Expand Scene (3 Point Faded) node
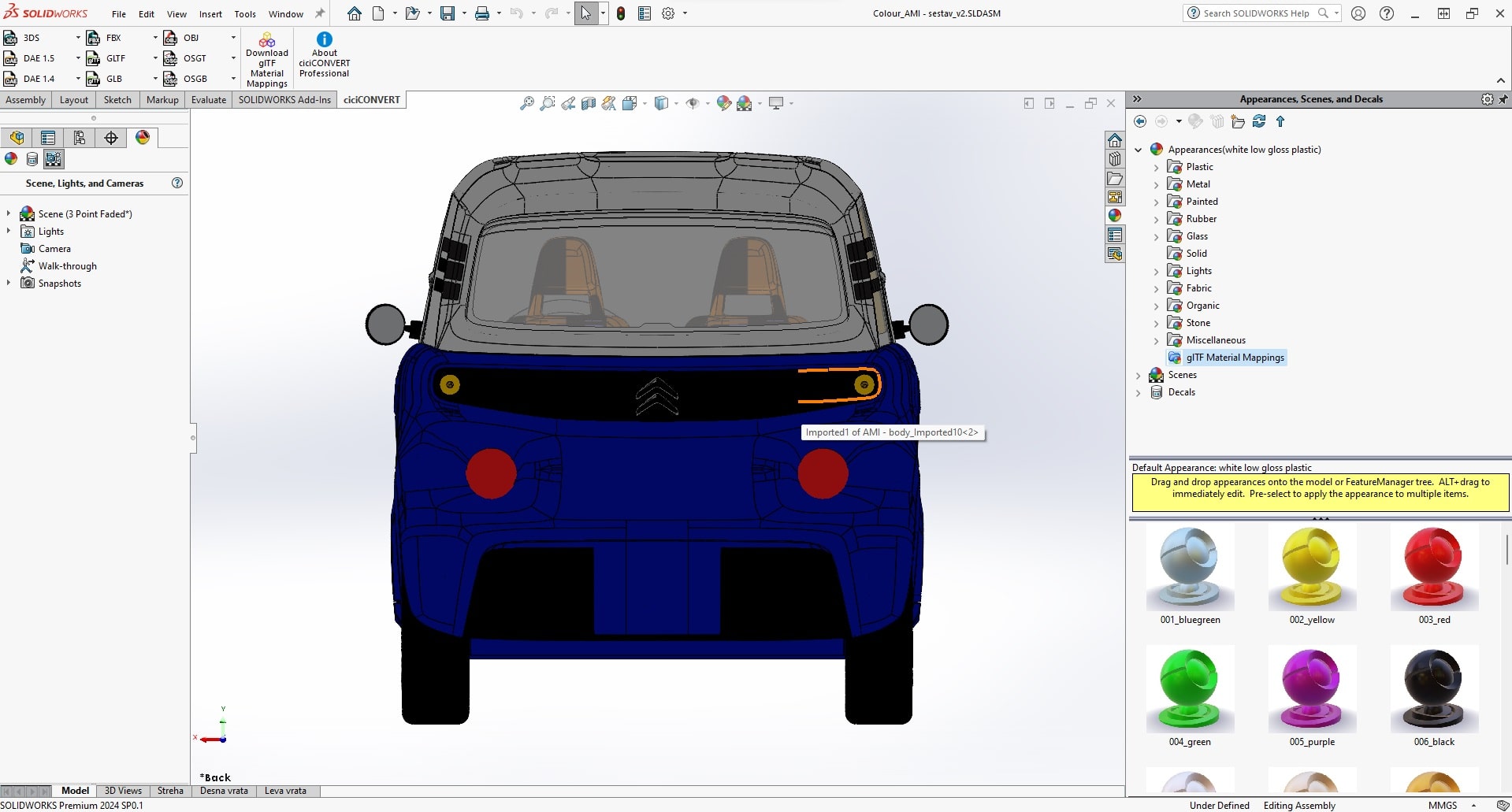Image resolution: width=1512 pixels, height=812 pixels. tap(9, 213)
